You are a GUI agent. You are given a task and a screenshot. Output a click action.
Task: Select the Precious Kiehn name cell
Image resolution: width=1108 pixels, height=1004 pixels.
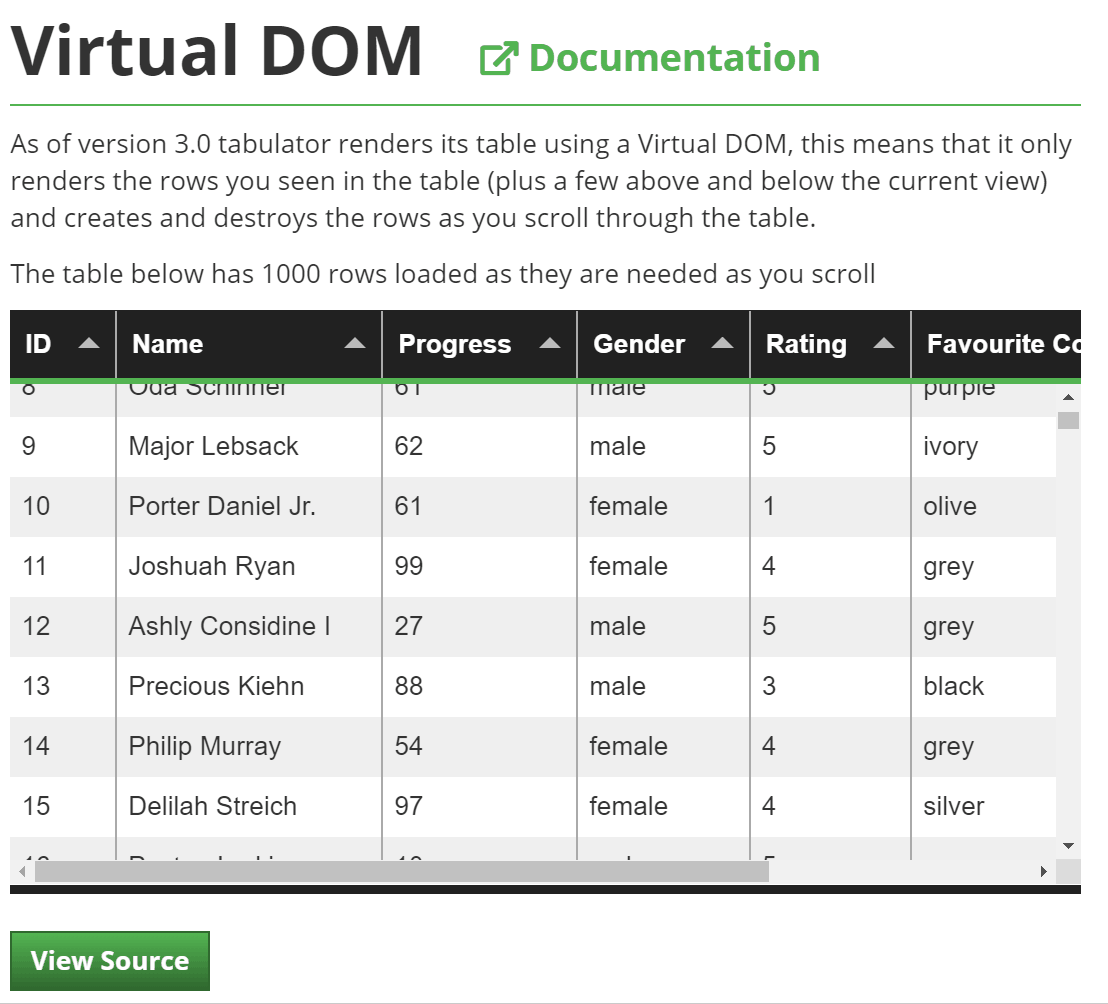(x=249, y=687)
